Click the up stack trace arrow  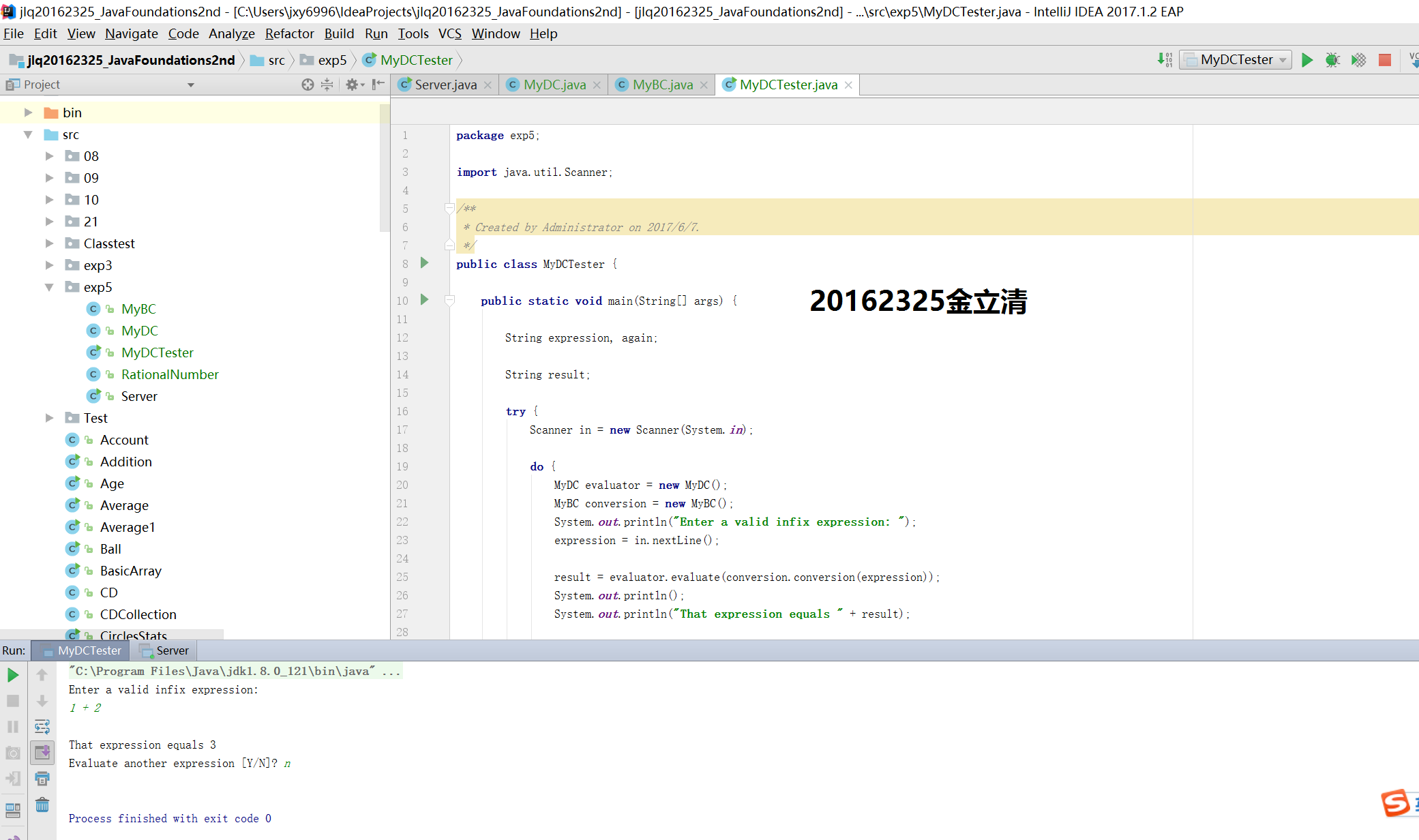[x=42, y=675]
